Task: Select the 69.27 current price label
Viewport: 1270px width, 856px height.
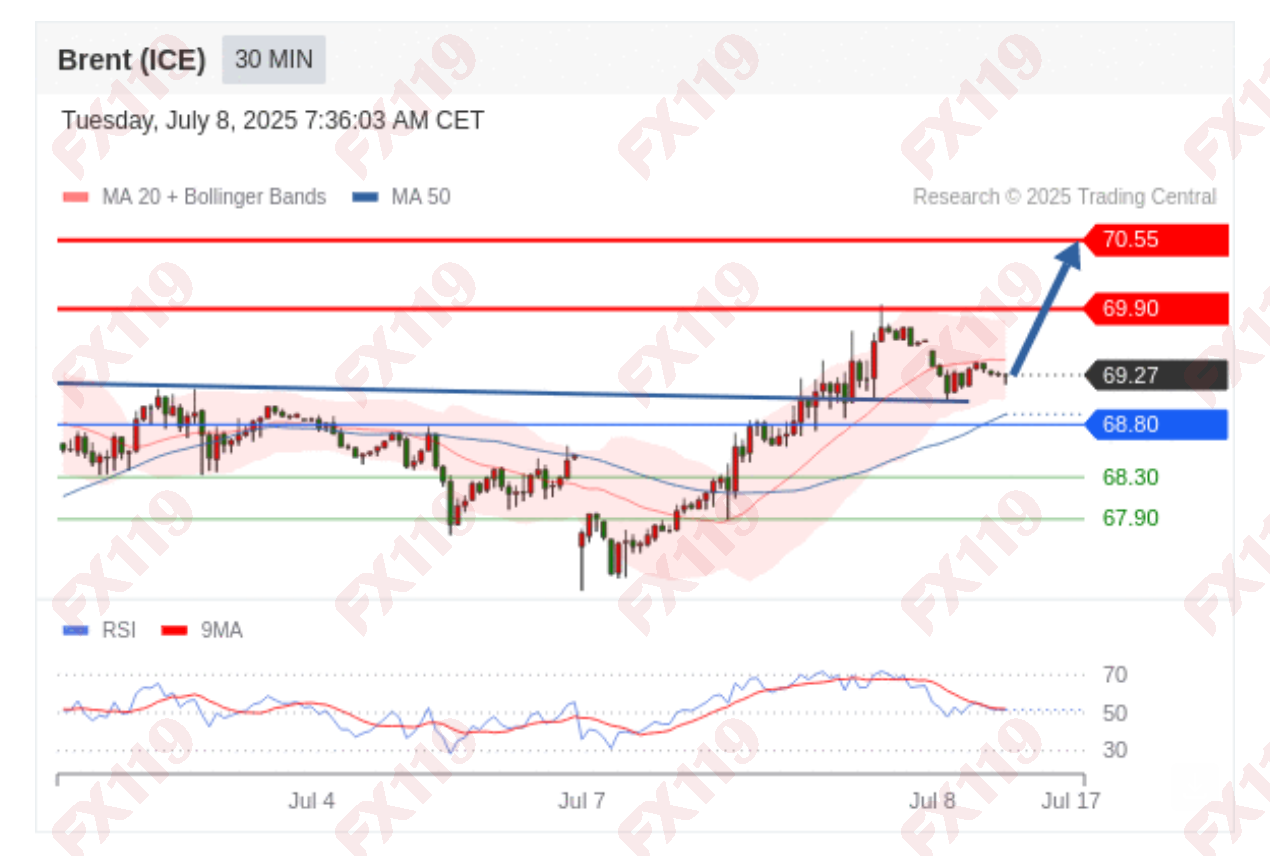Action: 1156,375
